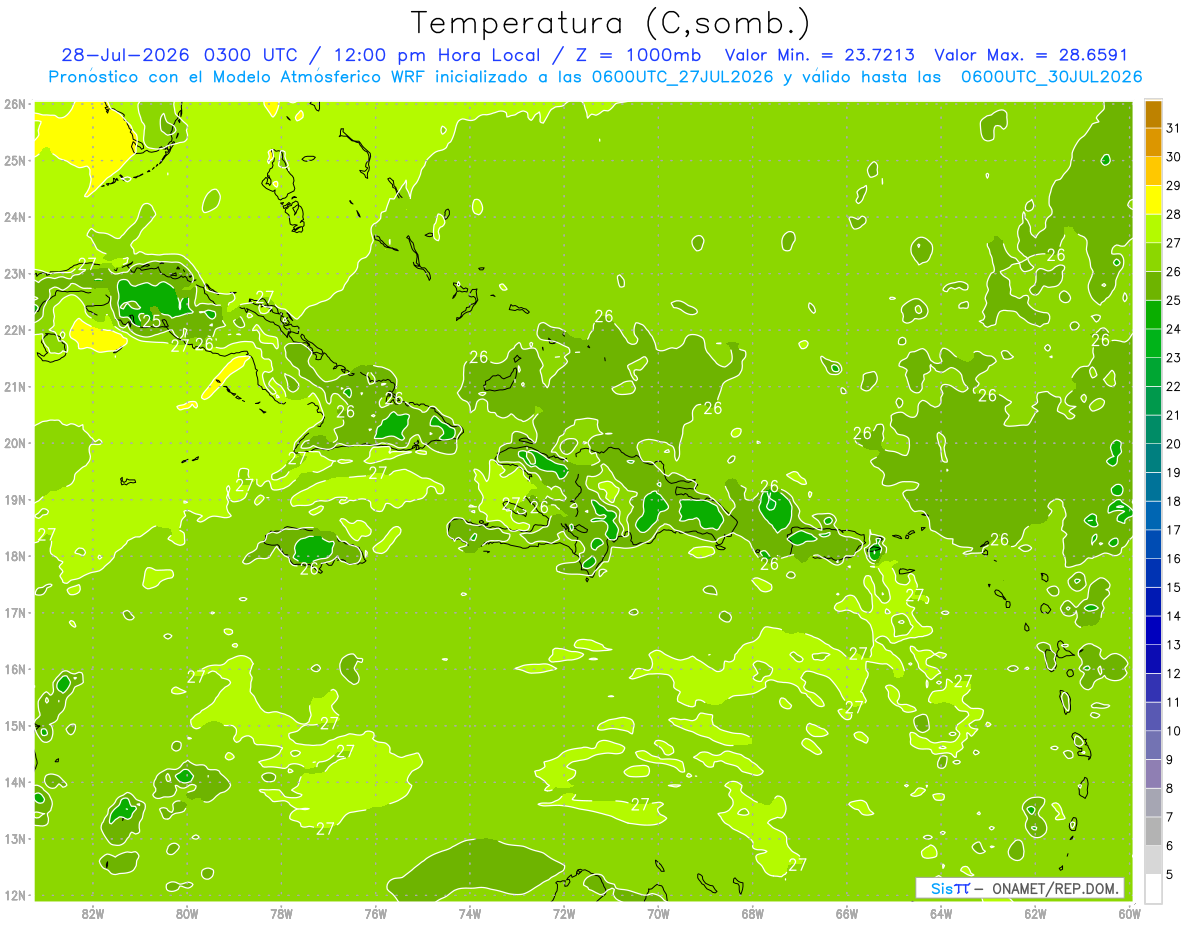Click the '16N' latitude axis label
The image size is (1200, 927).
point(14,669)
